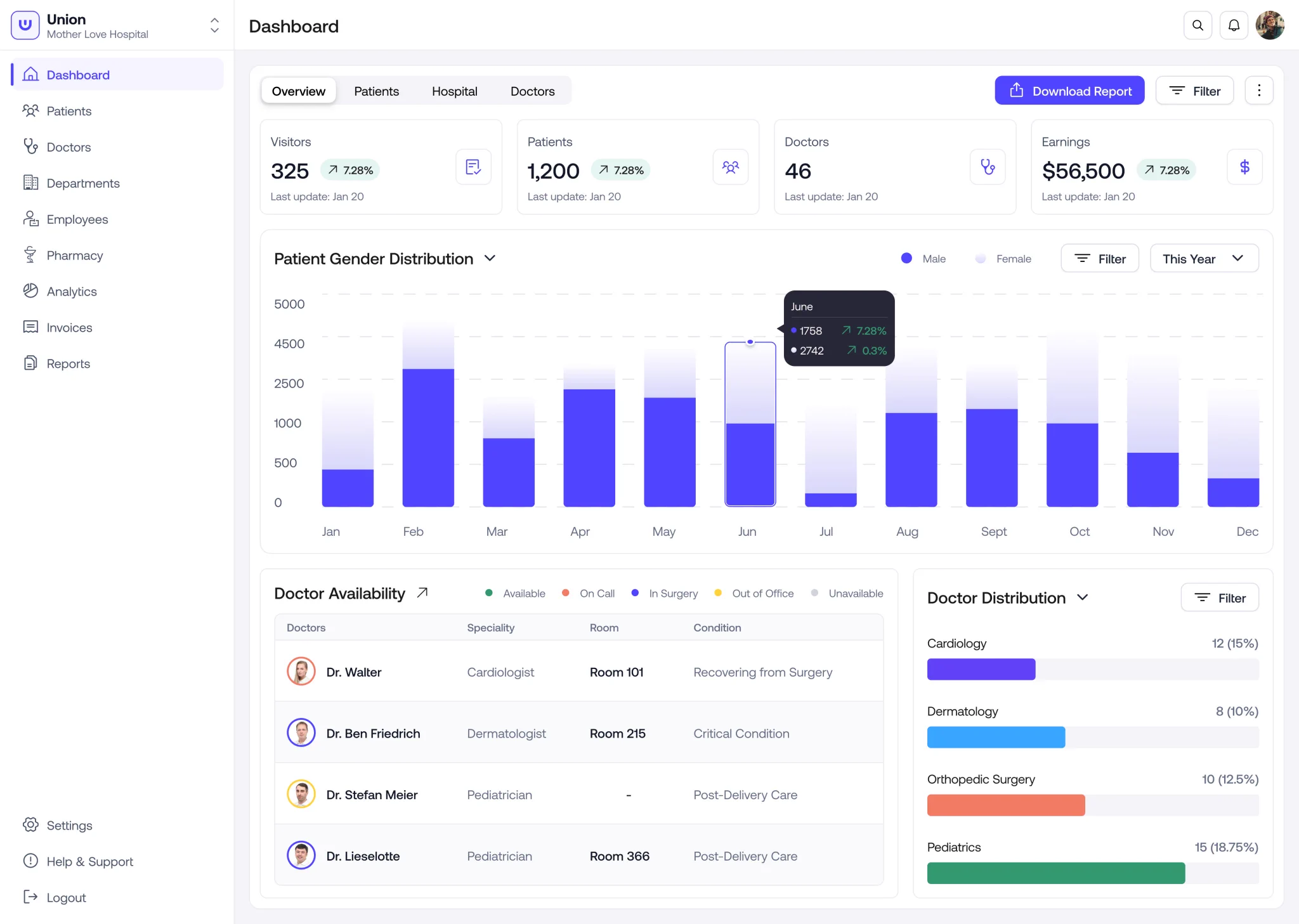This screenshot has width=1299, height=924.
Task: Click Logout in the sidebar
Action: [117, 898]
